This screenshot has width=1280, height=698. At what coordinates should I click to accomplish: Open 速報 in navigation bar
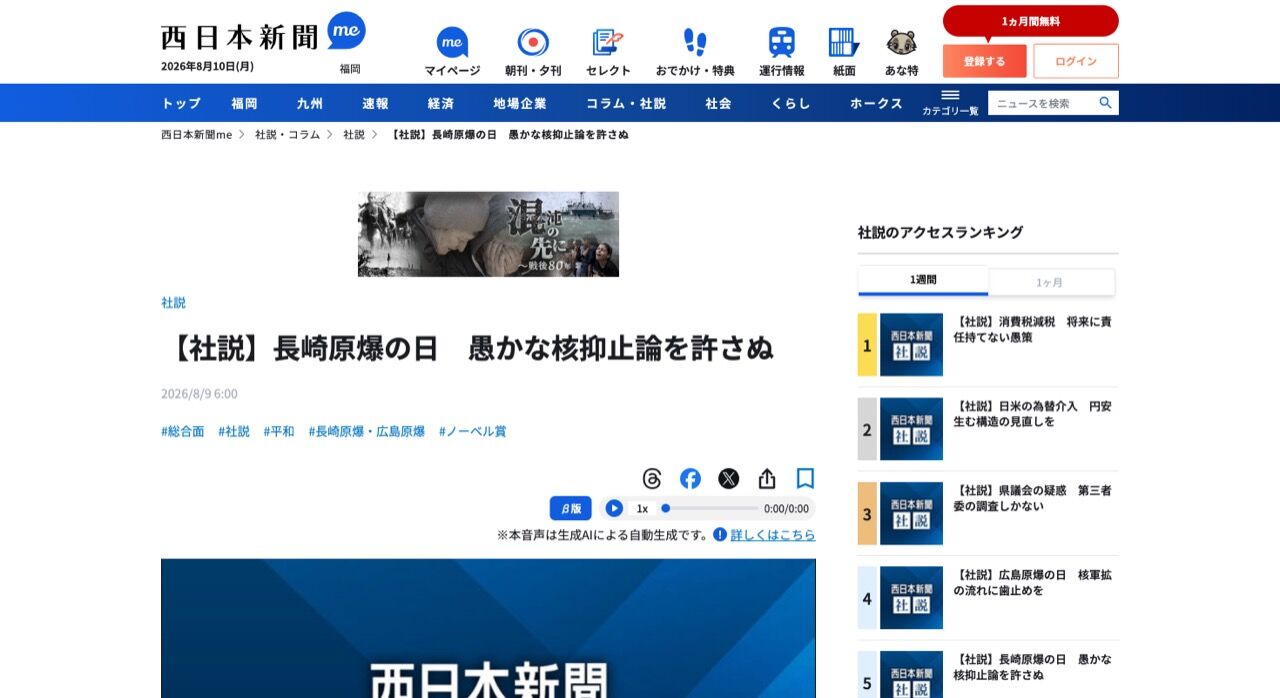375,103
